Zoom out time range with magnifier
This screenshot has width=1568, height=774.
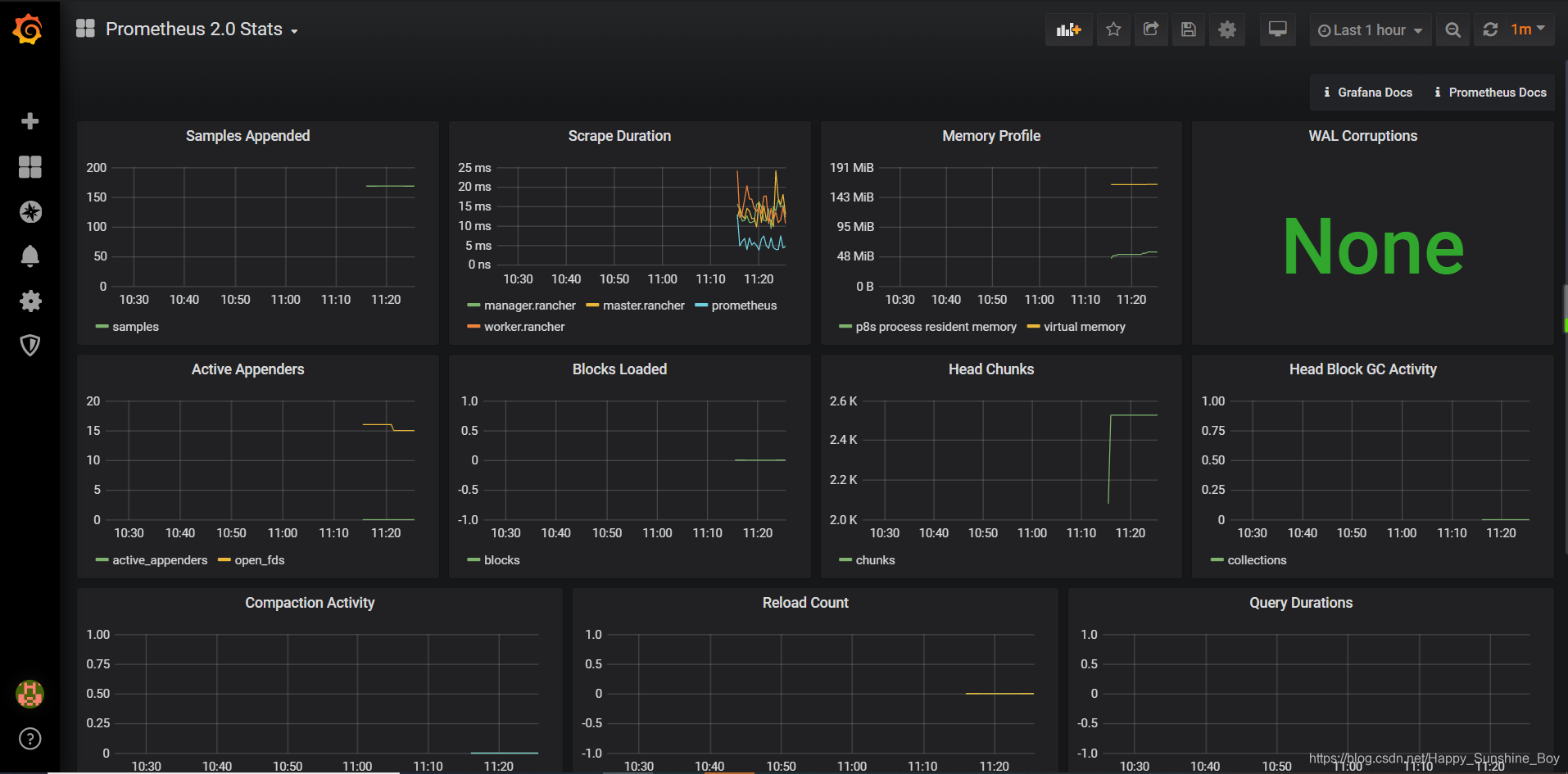[x=1452, y=29]
